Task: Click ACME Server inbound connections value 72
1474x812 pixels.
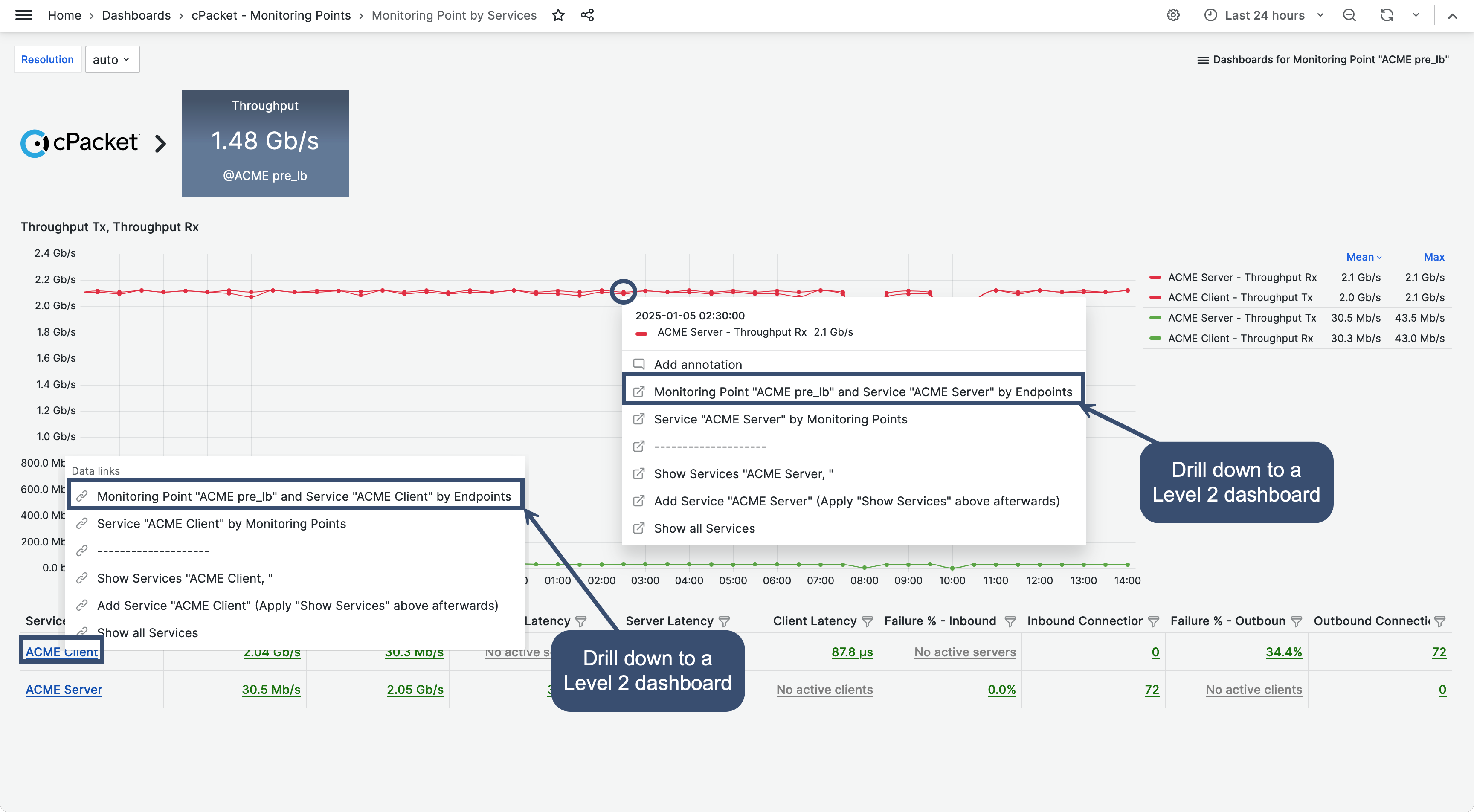Action: coord(1151,690)
